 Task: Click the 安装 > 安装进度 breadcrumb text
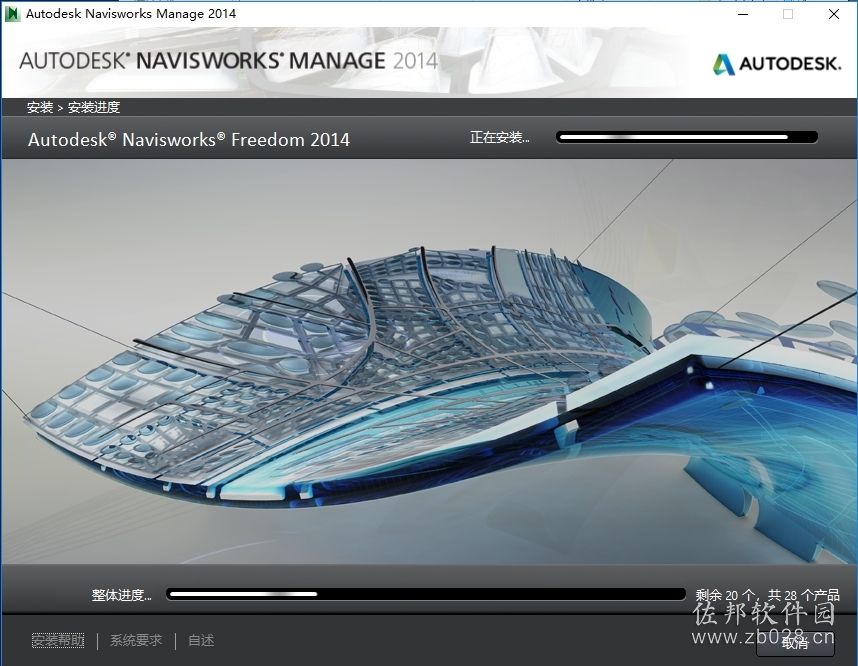point(73,107)
